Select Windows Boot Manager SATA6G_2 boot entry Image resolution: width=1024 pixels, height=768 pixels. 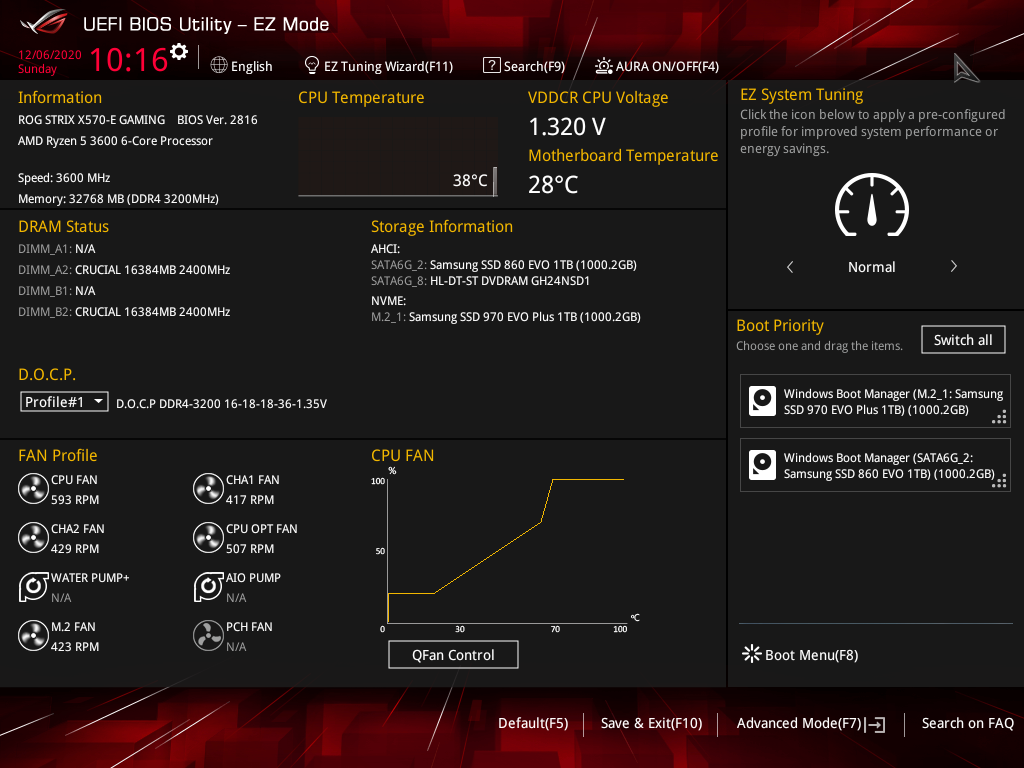pos(875,465)
